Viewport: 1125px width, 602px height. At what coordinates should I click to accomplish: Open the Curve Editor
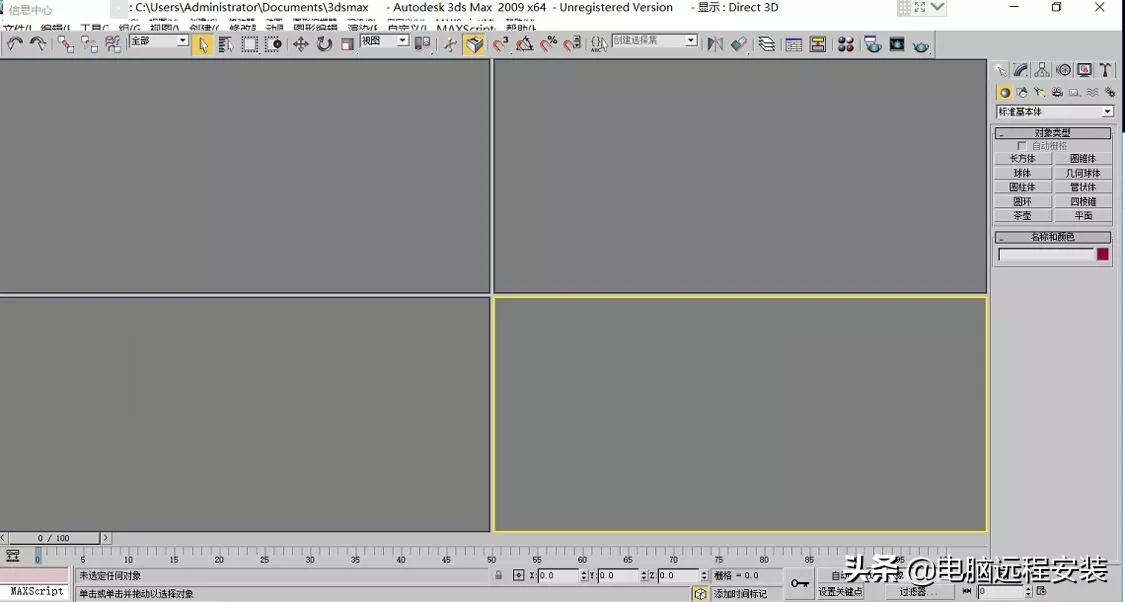coord(793,43)
